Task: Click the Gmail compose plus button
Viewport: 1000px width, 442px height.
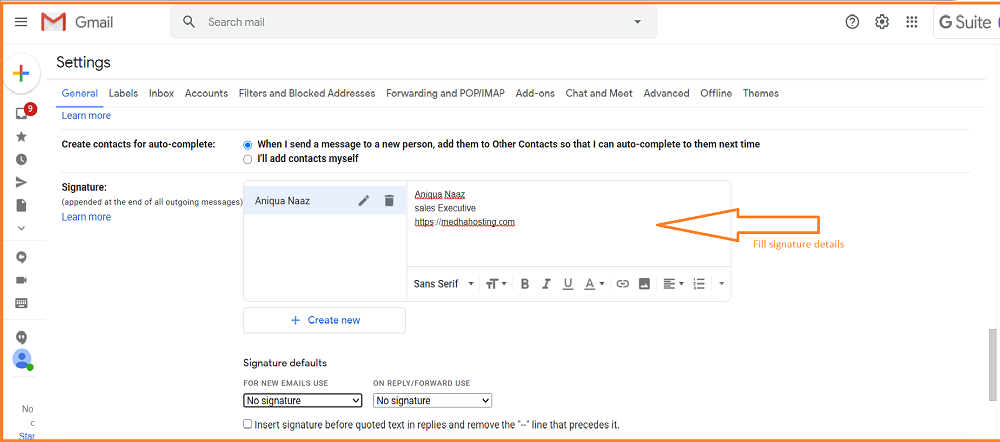Action: point(21,74)
